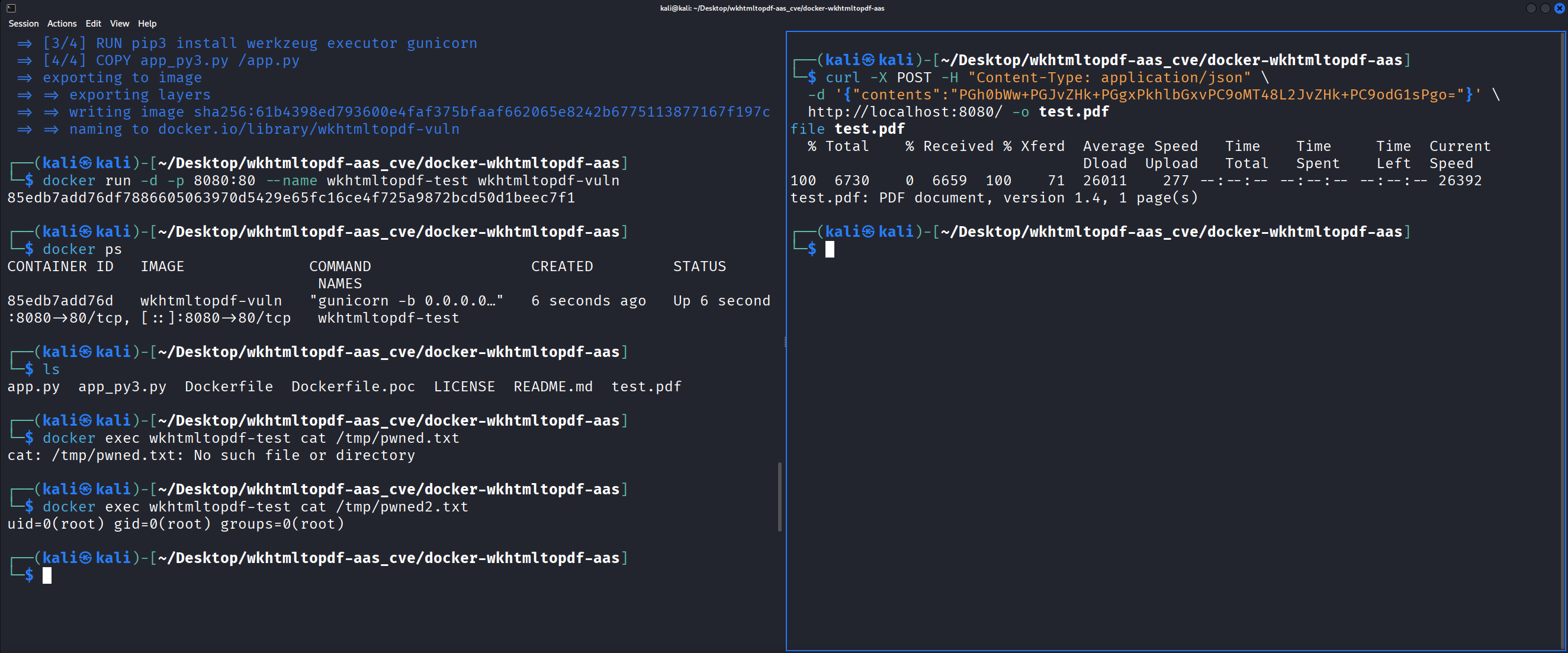Viewport: 1568px width, 653px height.
Task: Open the View menu
Action: pyautogui.click(x=119, y=24)
